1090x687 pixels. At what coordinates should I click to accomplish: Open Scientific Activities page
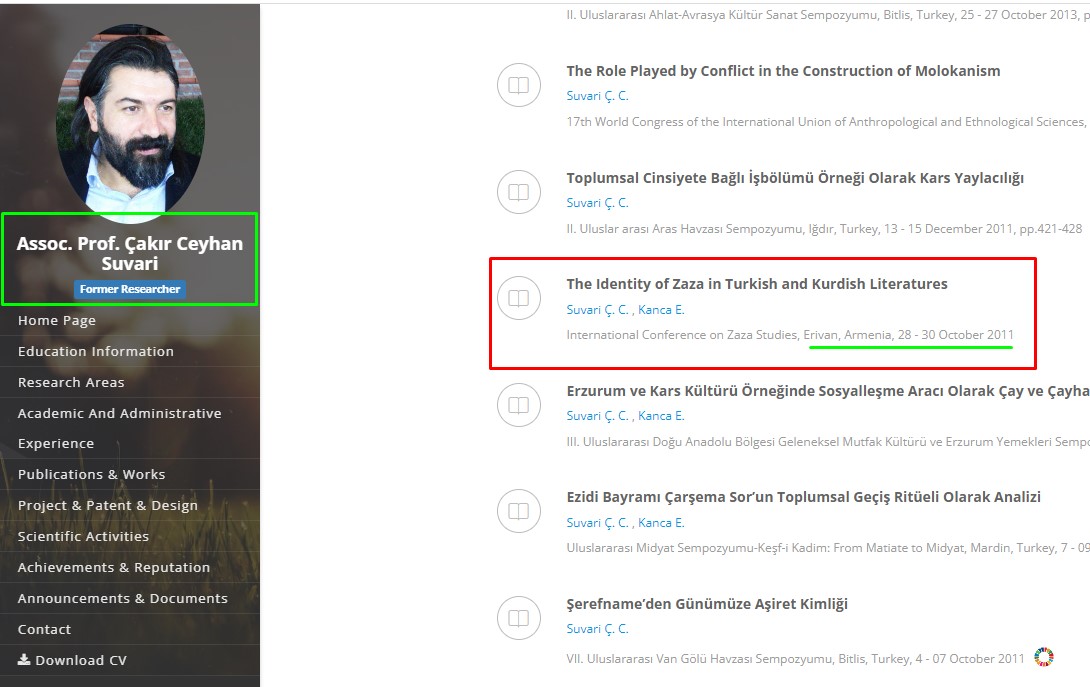coord(83,536)
